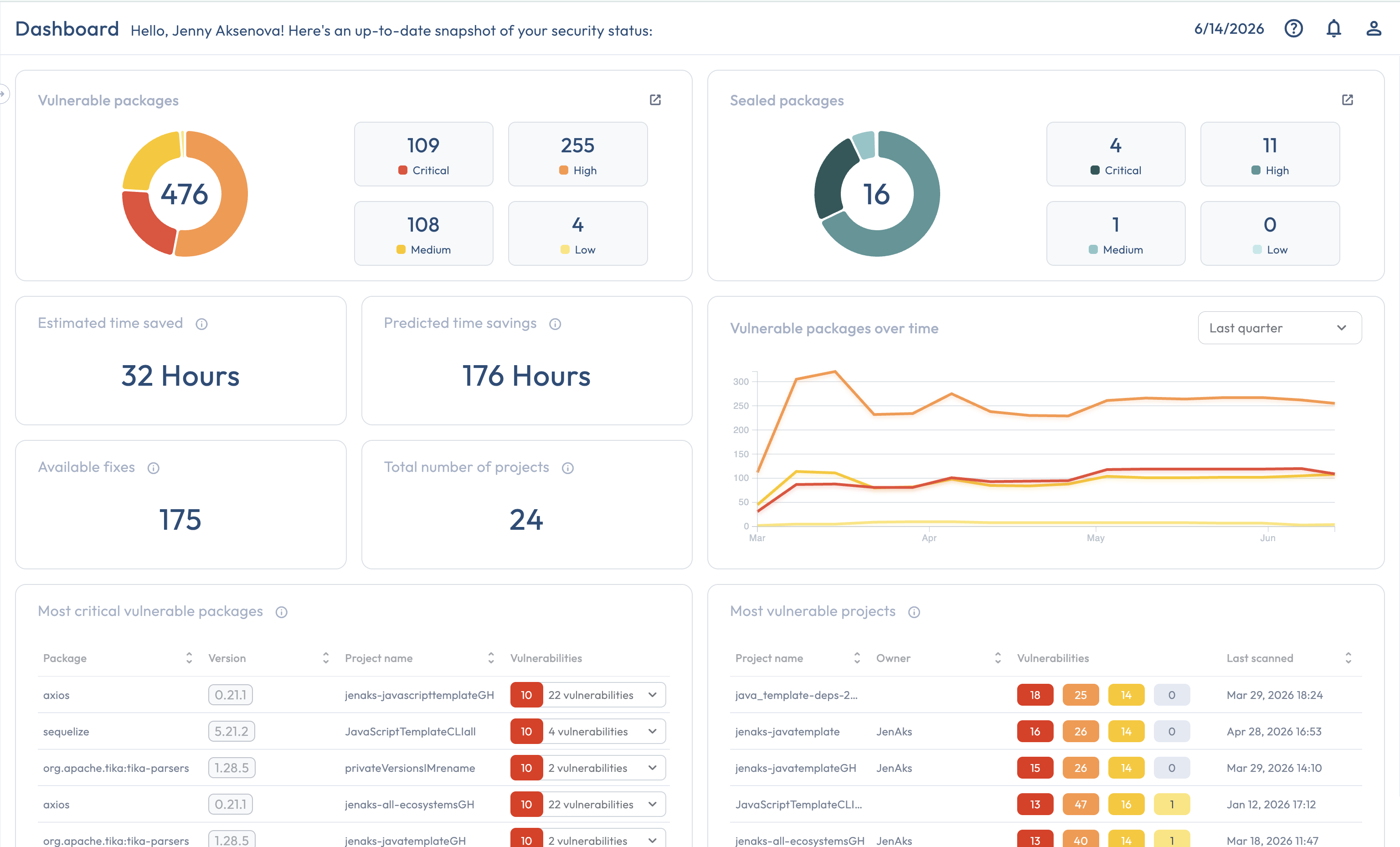1400x847 pixels.
Task: Click high count 47 for JavaScriptTemplateCLI
Action: [x=1080, y=804]
